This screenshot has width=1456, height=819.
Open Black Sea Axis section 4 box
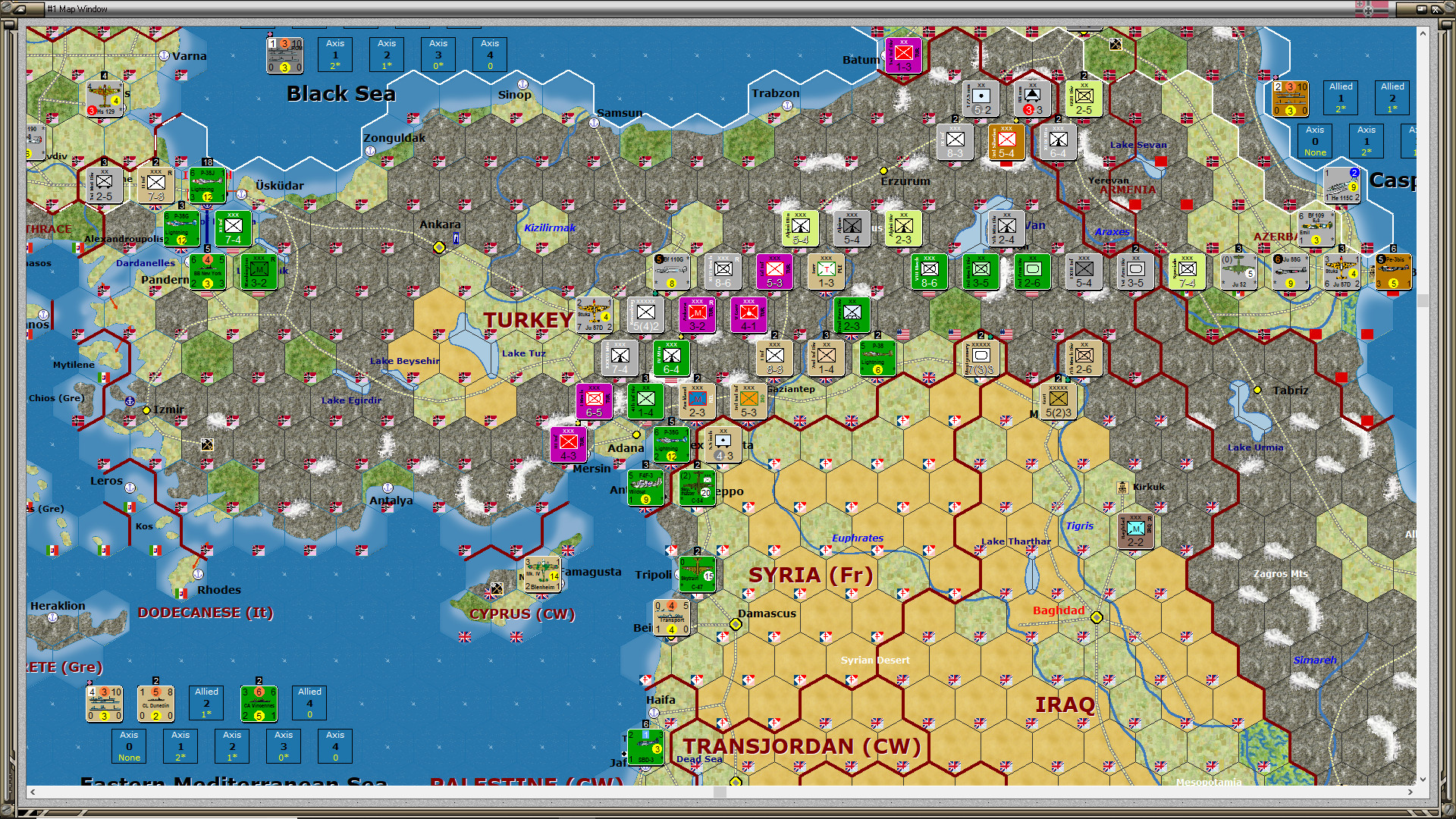point(490,55)
